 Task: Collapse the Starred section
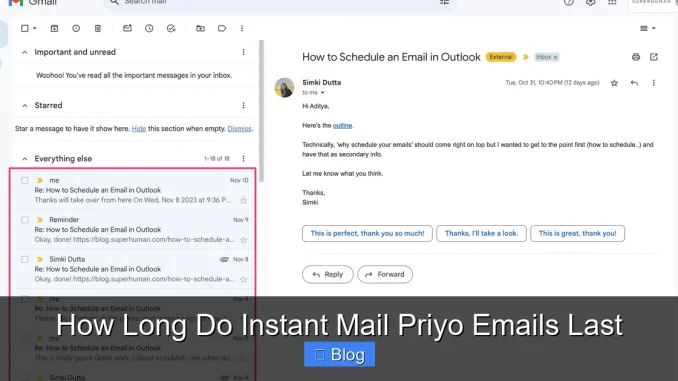(25, 106)
